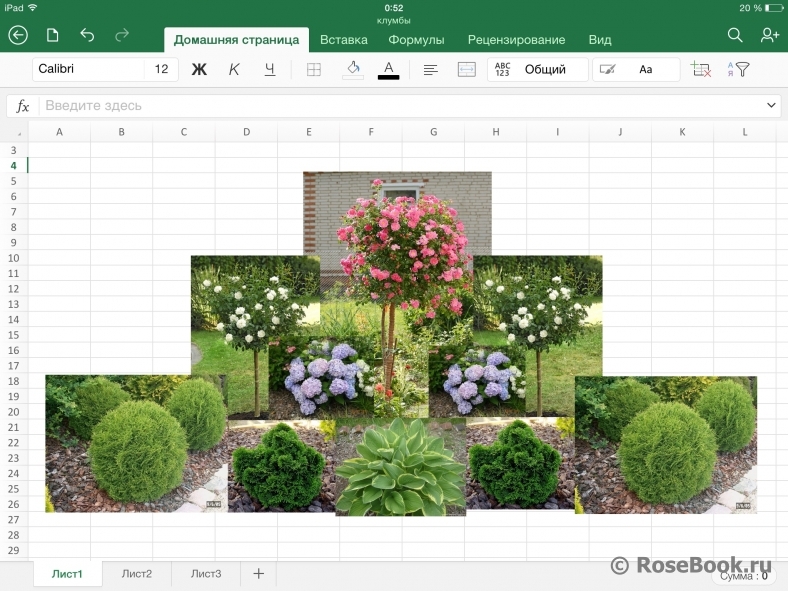The width and height of the screenshot is (788, 591).
Task: Open the search magnifier icon
Action: pyautogui.click(x=735, y=35)
